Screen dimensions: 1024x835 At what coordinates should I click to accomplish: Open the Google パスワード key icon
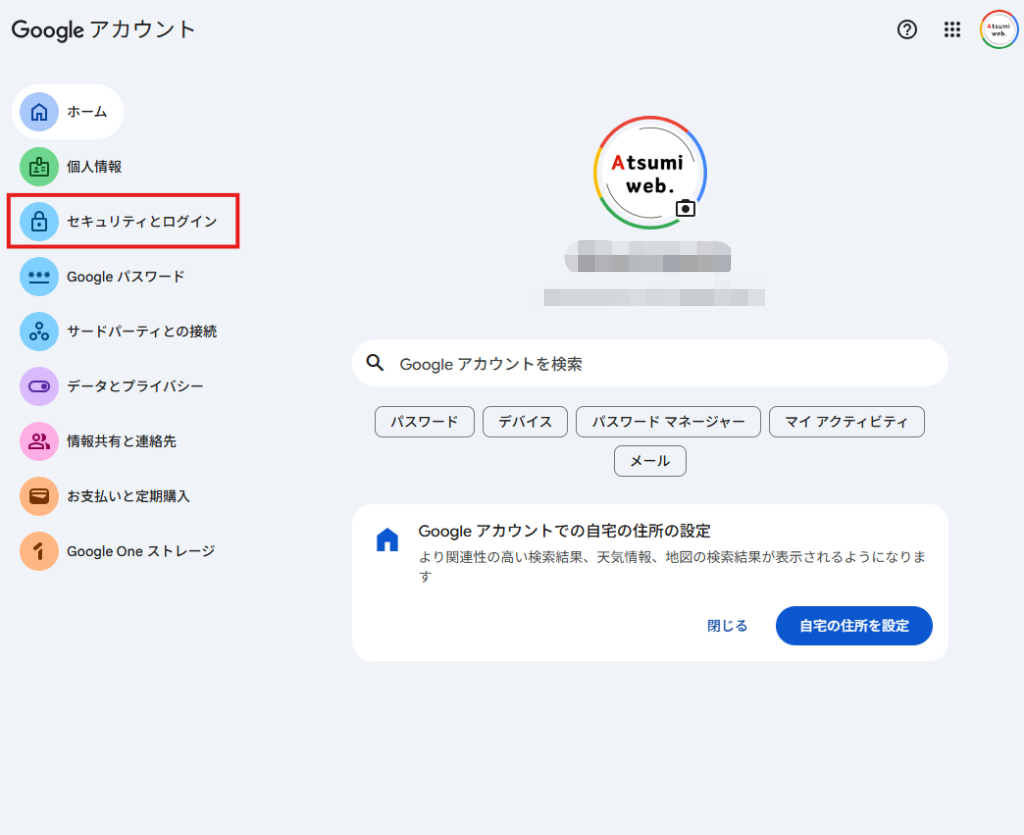(x=39, y=276)
